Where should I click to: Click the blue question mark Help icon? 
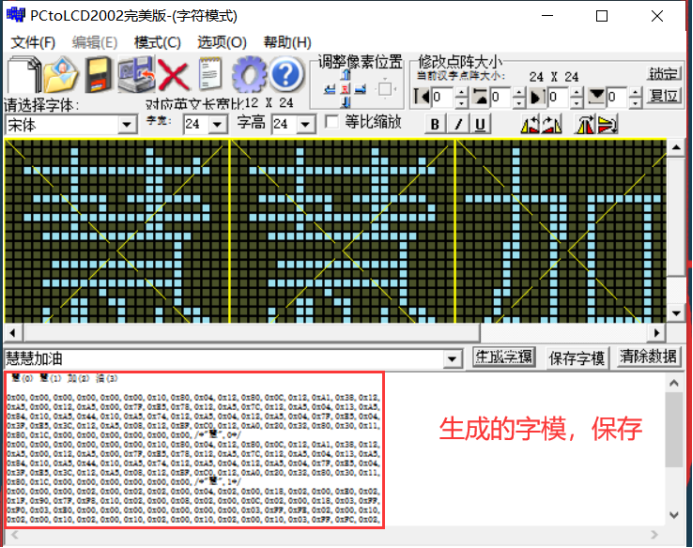click(x=286, y=74)
